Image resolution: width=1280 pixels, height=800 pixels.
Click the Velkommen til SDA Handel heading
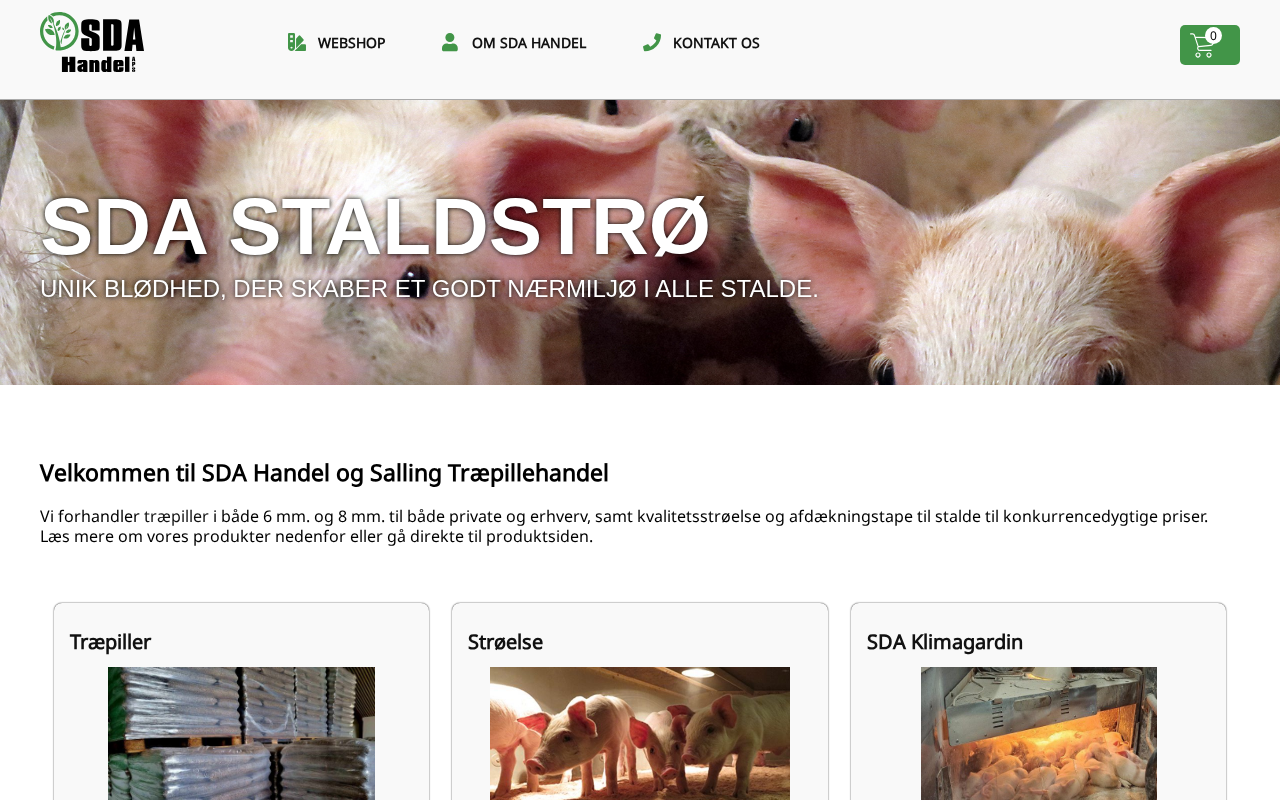(324, 473)
